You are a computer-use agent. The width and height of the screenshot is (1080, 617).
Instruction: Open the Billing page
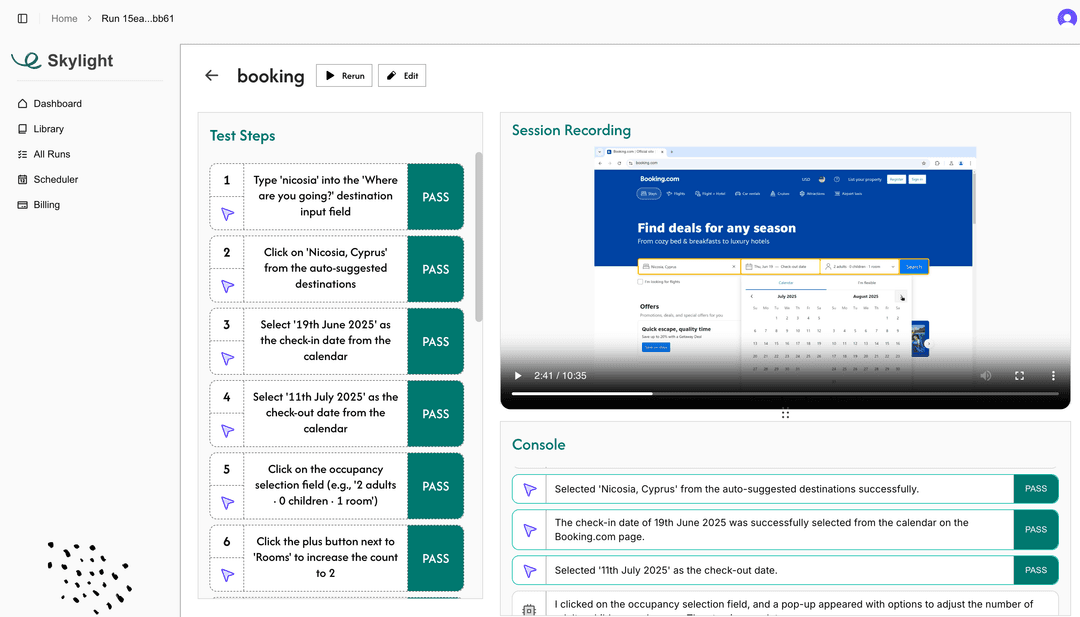(47, 205)
